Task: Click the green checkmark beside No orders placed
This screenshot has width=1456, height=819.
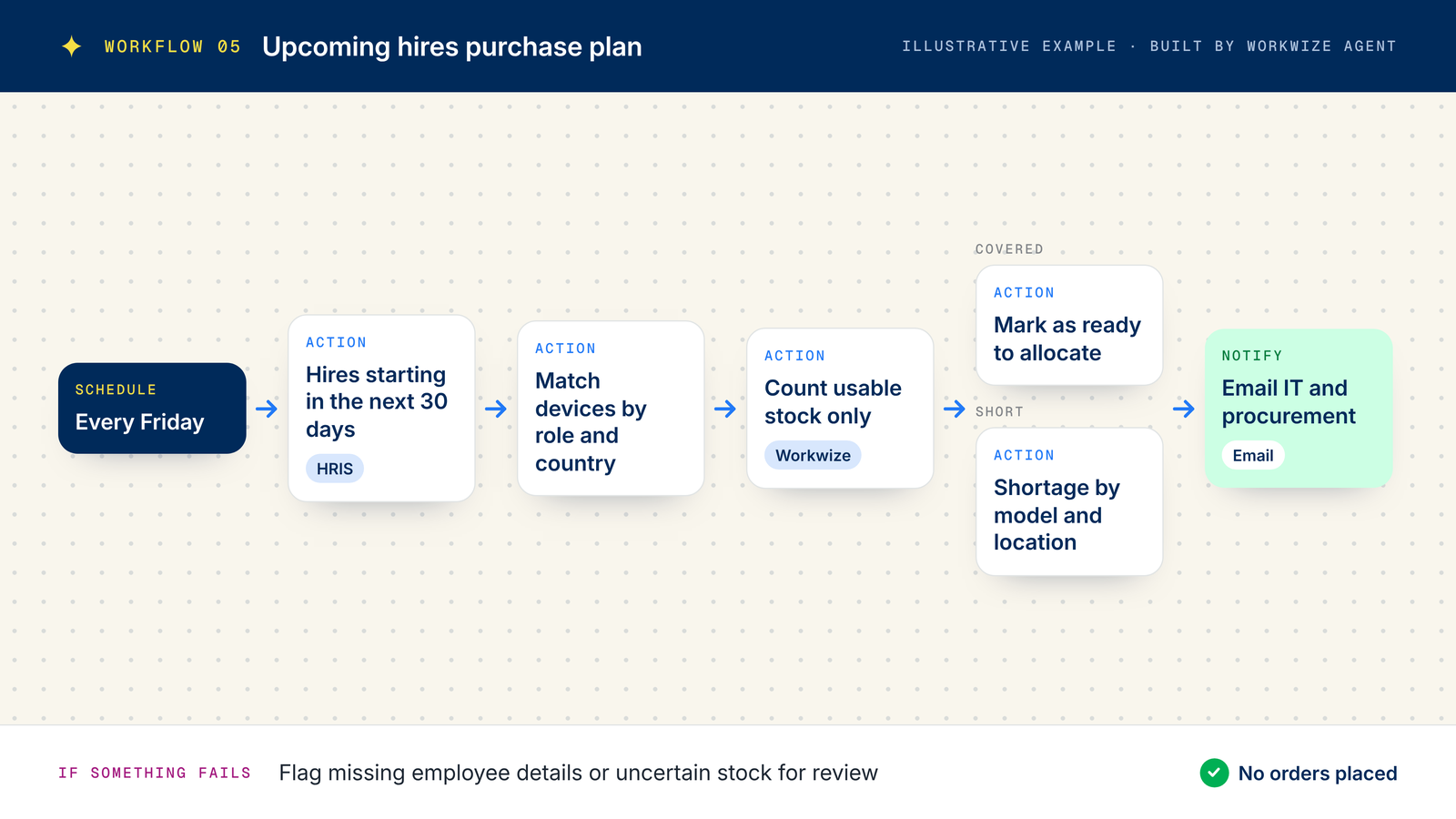Action: coord(1214,773)
